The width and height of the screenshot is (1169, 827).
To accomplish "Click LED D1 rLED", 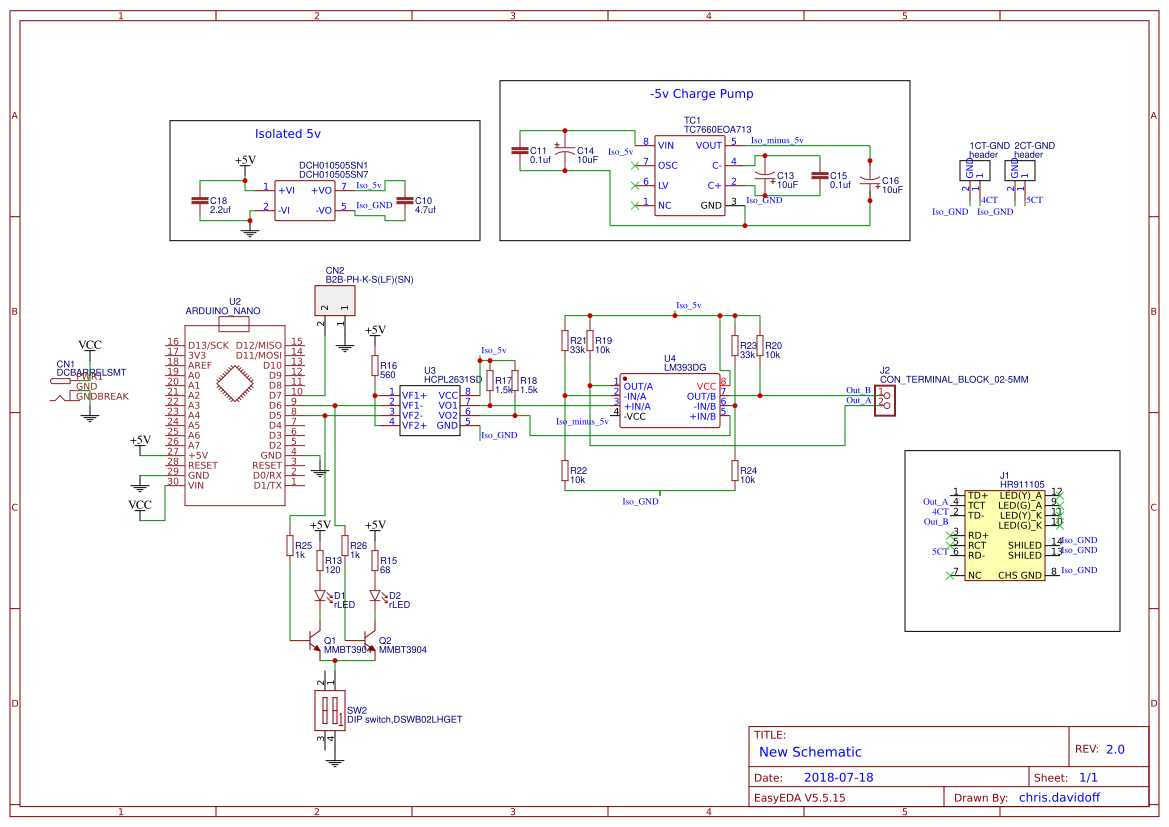I will [x=322, y=595].
